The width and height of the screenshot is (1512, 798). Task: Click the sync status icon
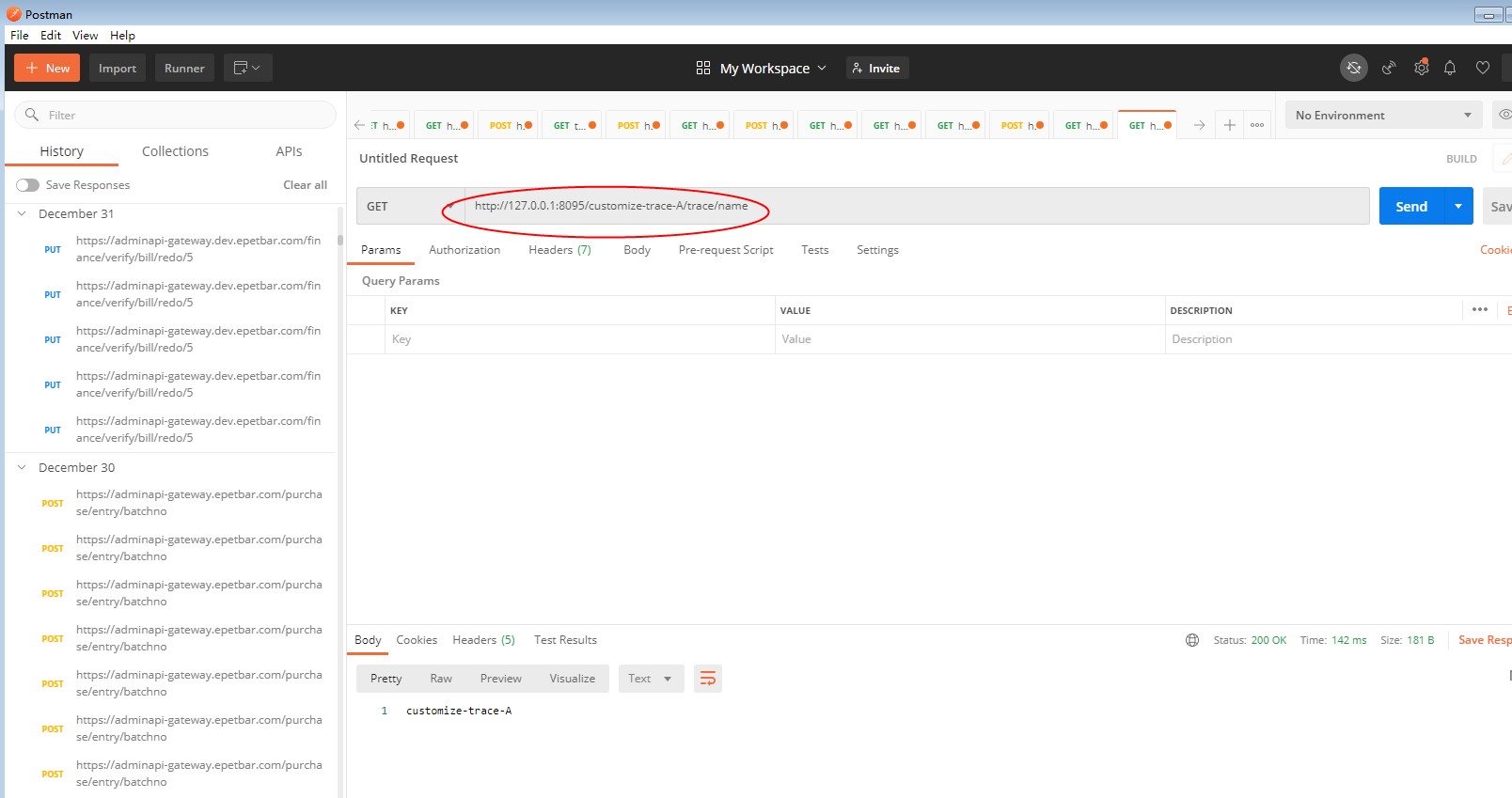click(x=1354, y=68)
